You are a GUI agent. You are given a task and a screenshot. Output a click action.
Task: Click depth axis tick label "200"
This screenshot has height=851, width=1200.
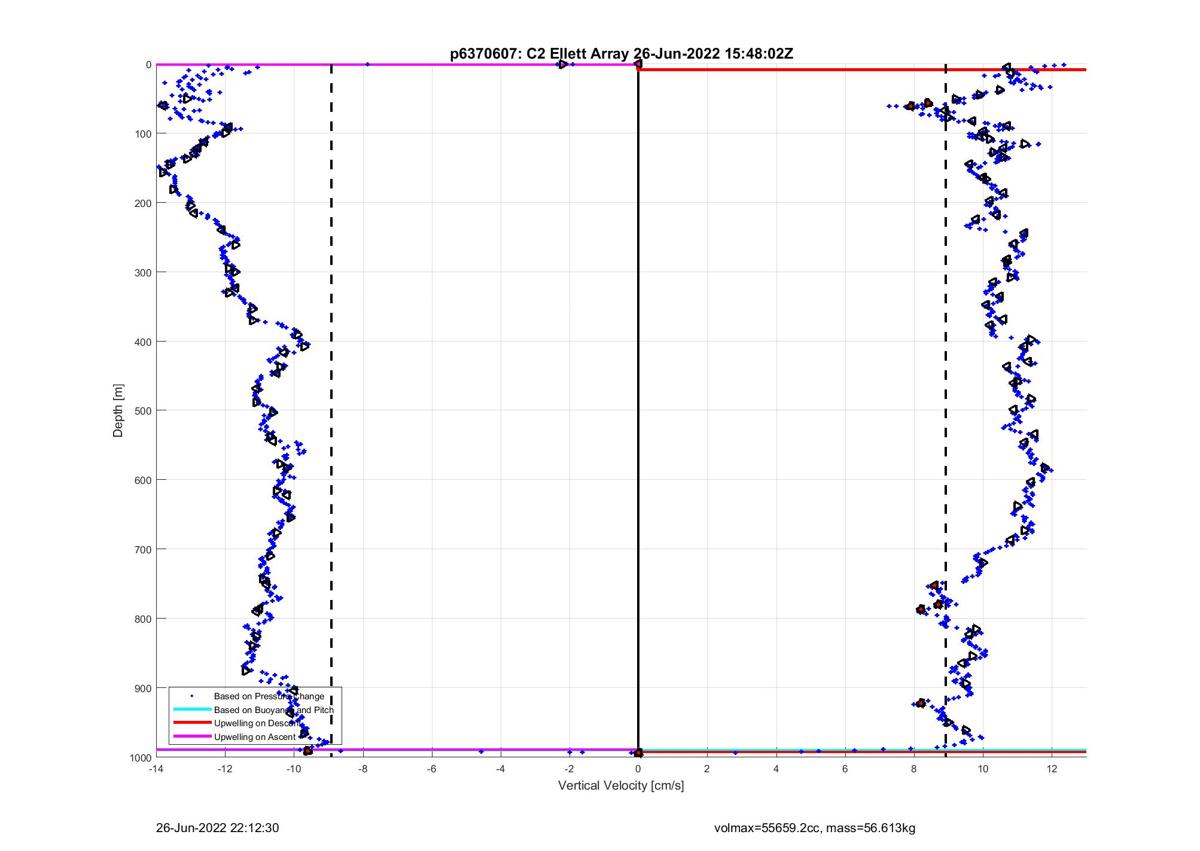tap(141, 203)
